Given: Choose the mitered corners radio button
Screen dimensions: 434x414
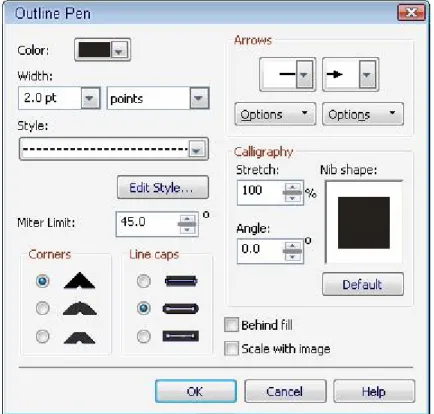Looking at the screenshot, I should (x=43, y=281).
